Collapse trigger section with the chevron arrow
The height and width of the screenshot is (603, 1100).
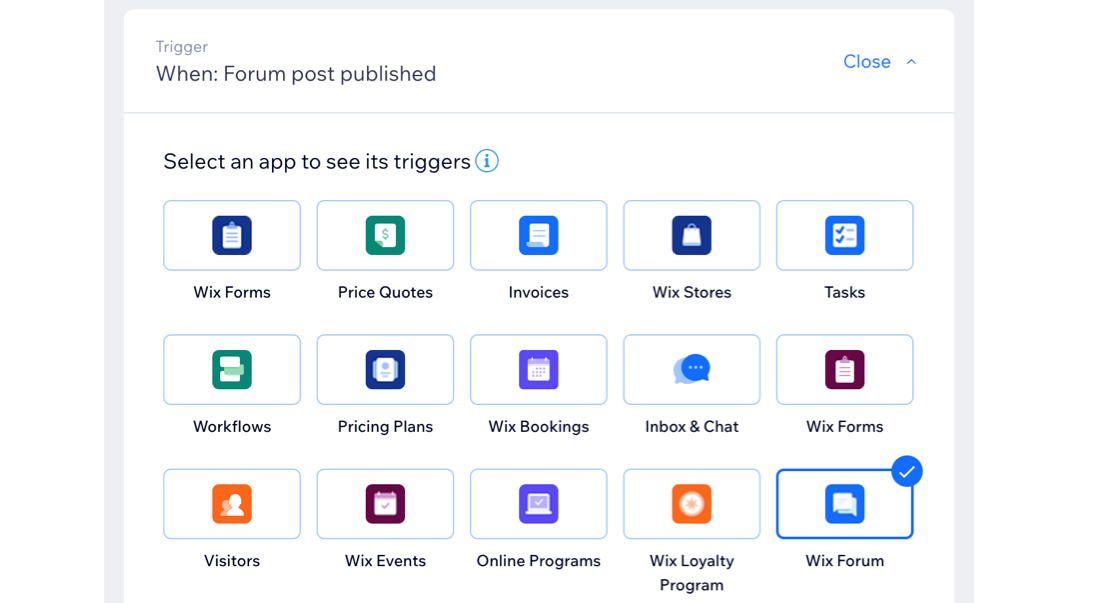[911, 62]
